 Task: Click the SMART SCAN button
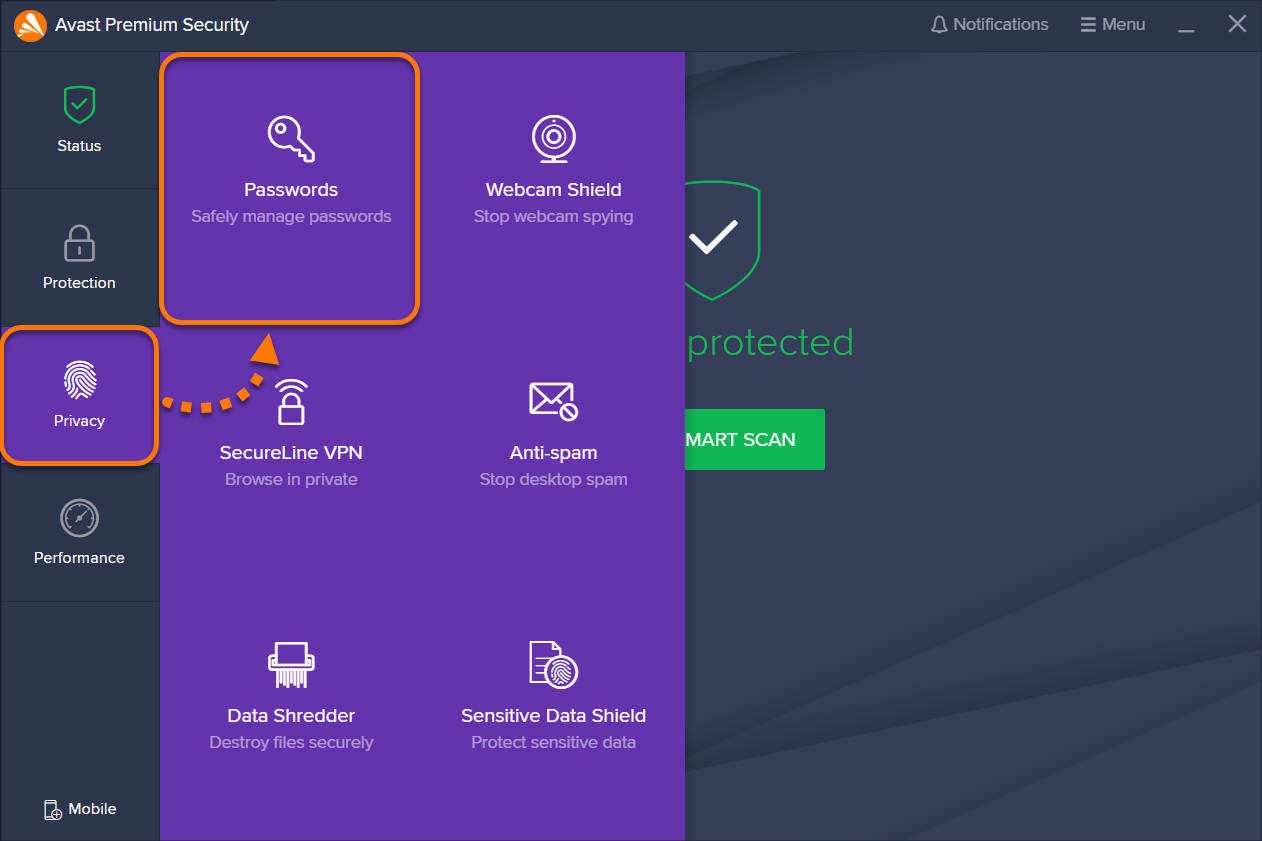click(755, 439)
